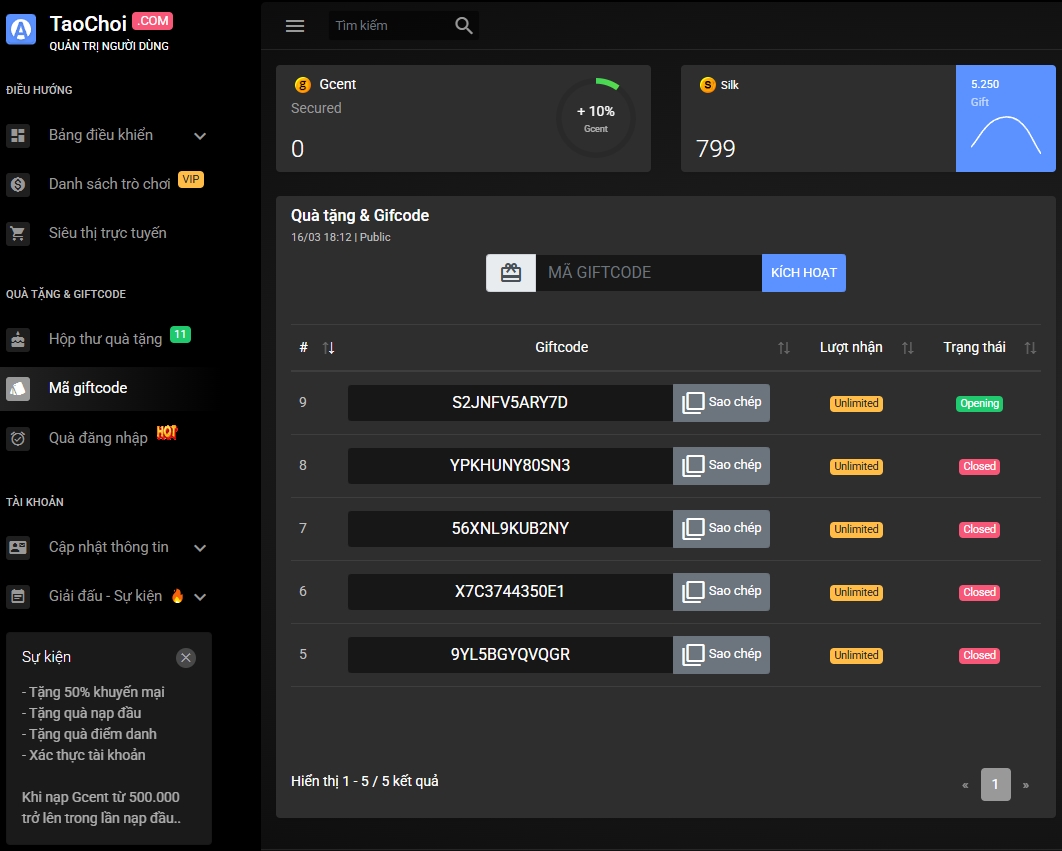Click the hamburger menu icon

tap(295, 26)
